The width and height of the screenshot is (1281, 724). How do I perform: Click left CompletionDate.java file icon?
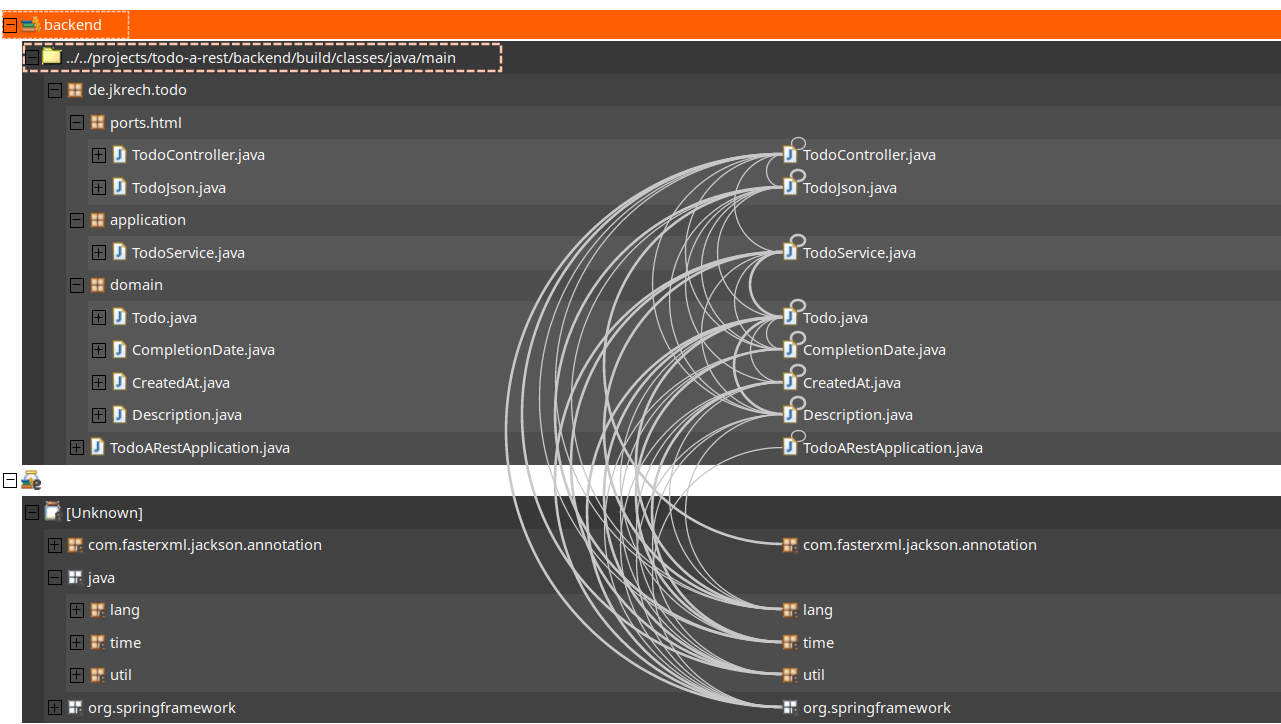[x=119, y=350]
